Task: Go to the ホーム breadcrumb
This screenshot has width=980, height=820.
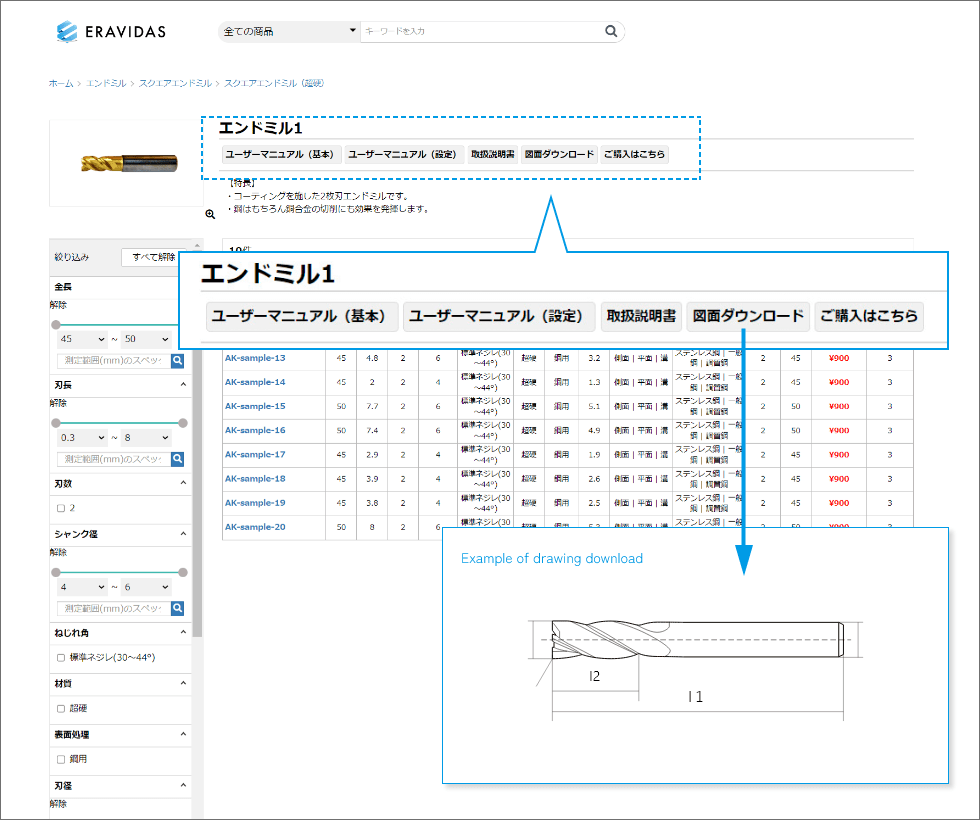Action: (61, 83)
